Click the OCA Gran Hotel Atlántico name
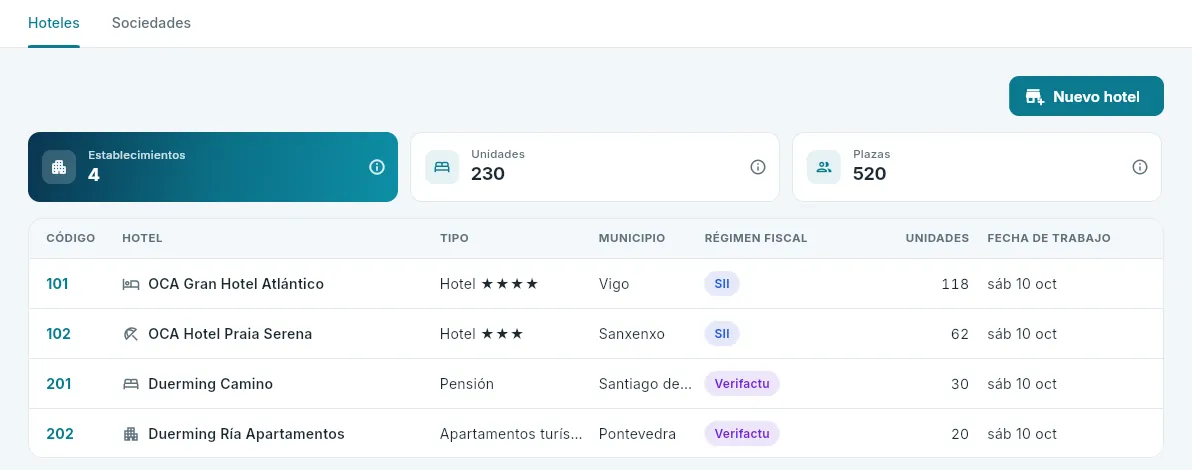This screenshot has height=470, width=1192. click(x=236, y=284)
